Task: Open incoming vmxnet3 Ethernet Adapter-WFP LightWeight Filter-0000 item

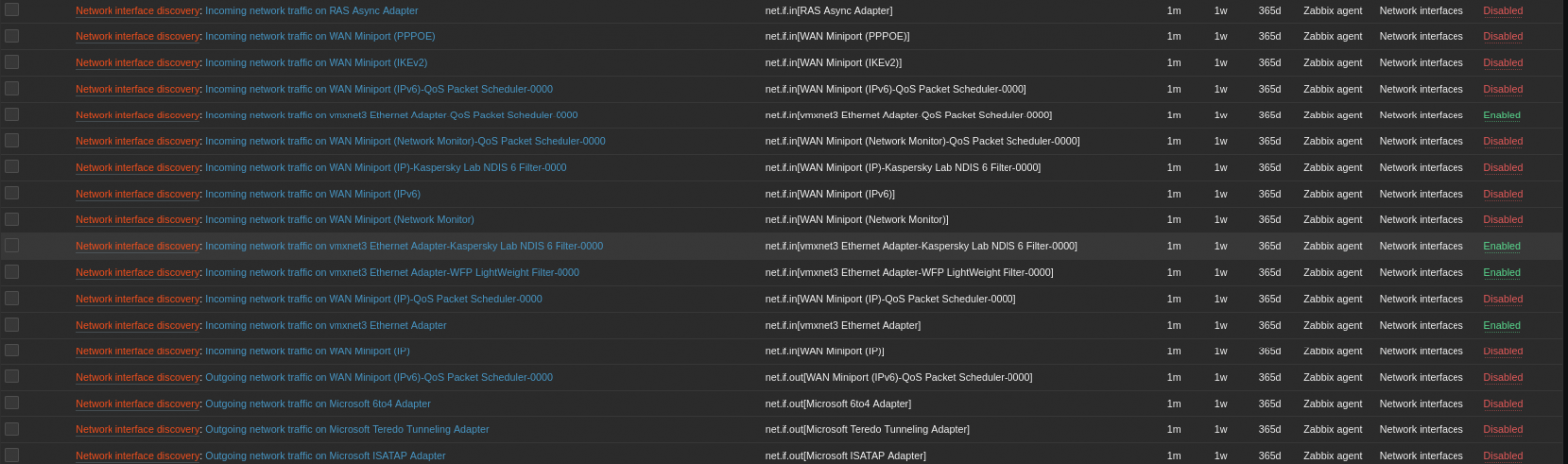Action: point(392,272)
